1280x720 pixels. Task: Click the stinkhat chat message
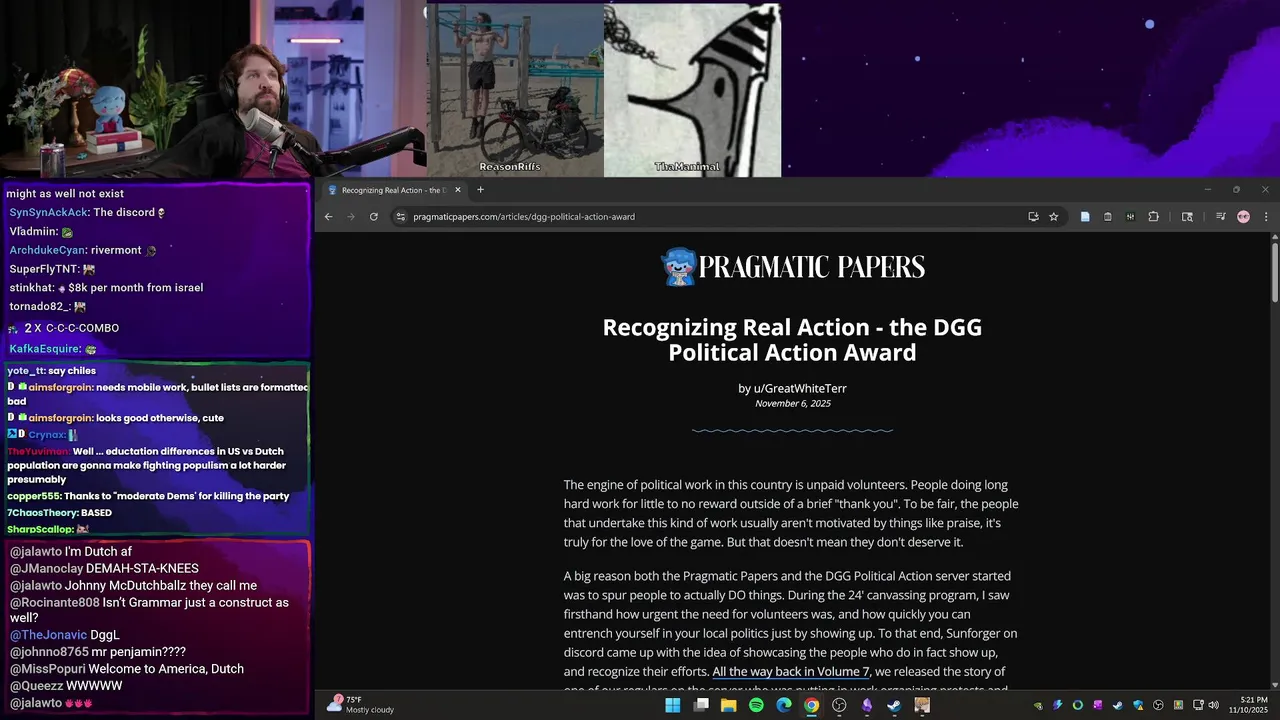click(106, 288)
